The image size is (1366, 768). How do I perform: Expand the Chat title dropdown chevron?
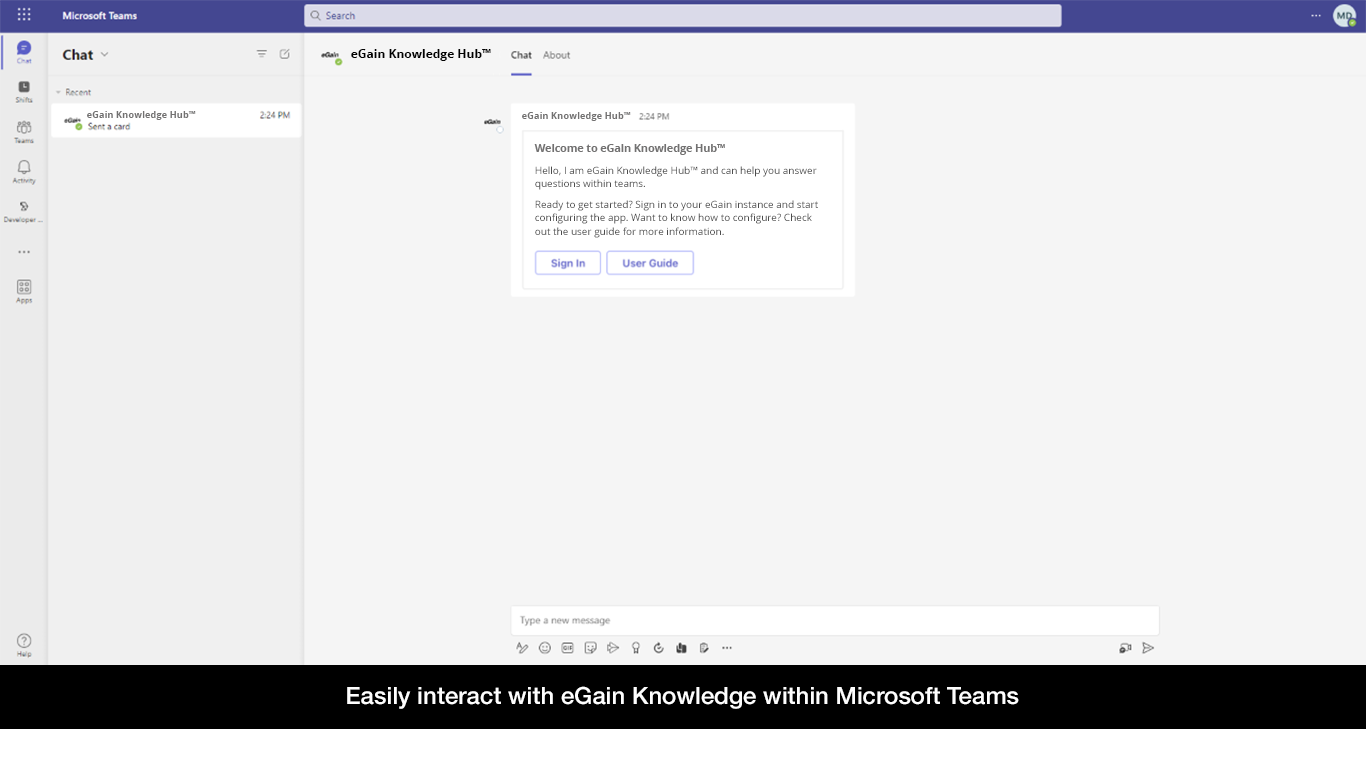tap(105, 55)
